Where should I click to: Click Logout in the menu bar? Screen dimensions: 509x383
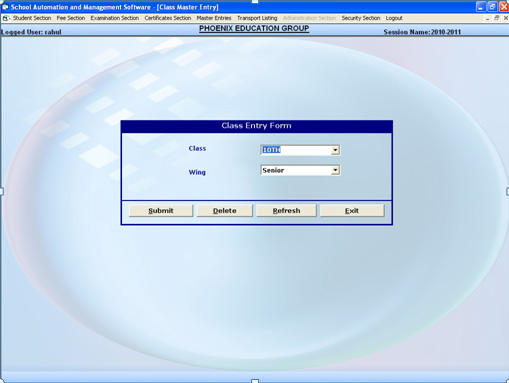click(394, 18)
